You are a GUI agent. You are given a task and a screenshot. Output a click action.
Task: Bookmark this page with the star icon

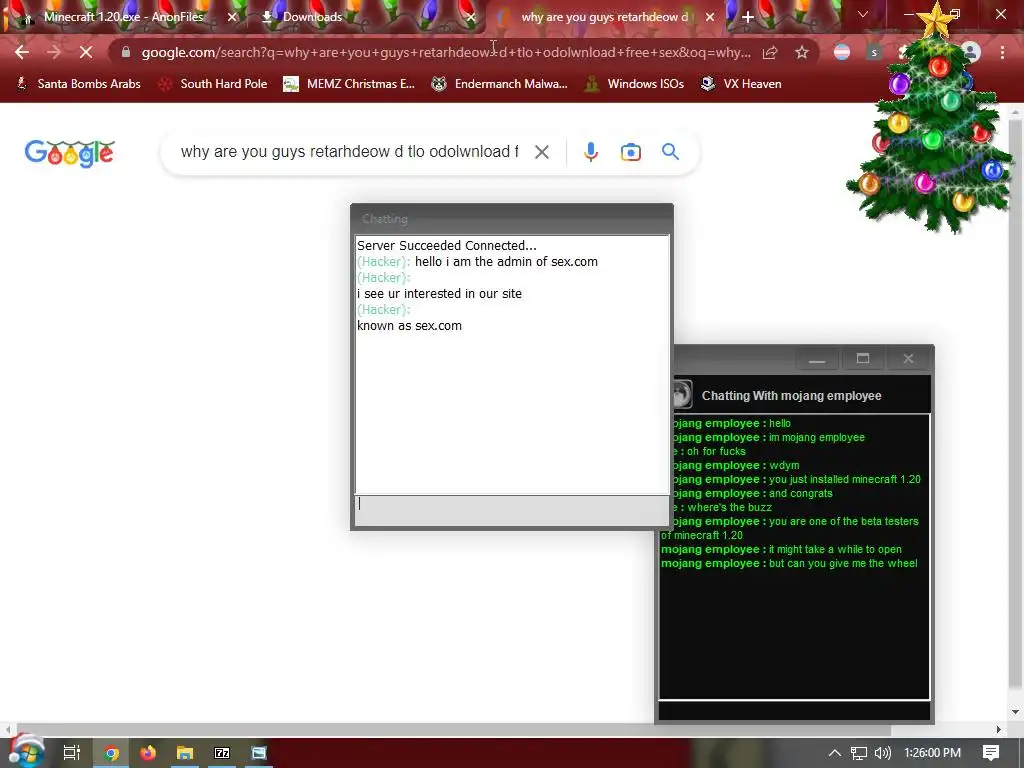(x=802, y=52)
